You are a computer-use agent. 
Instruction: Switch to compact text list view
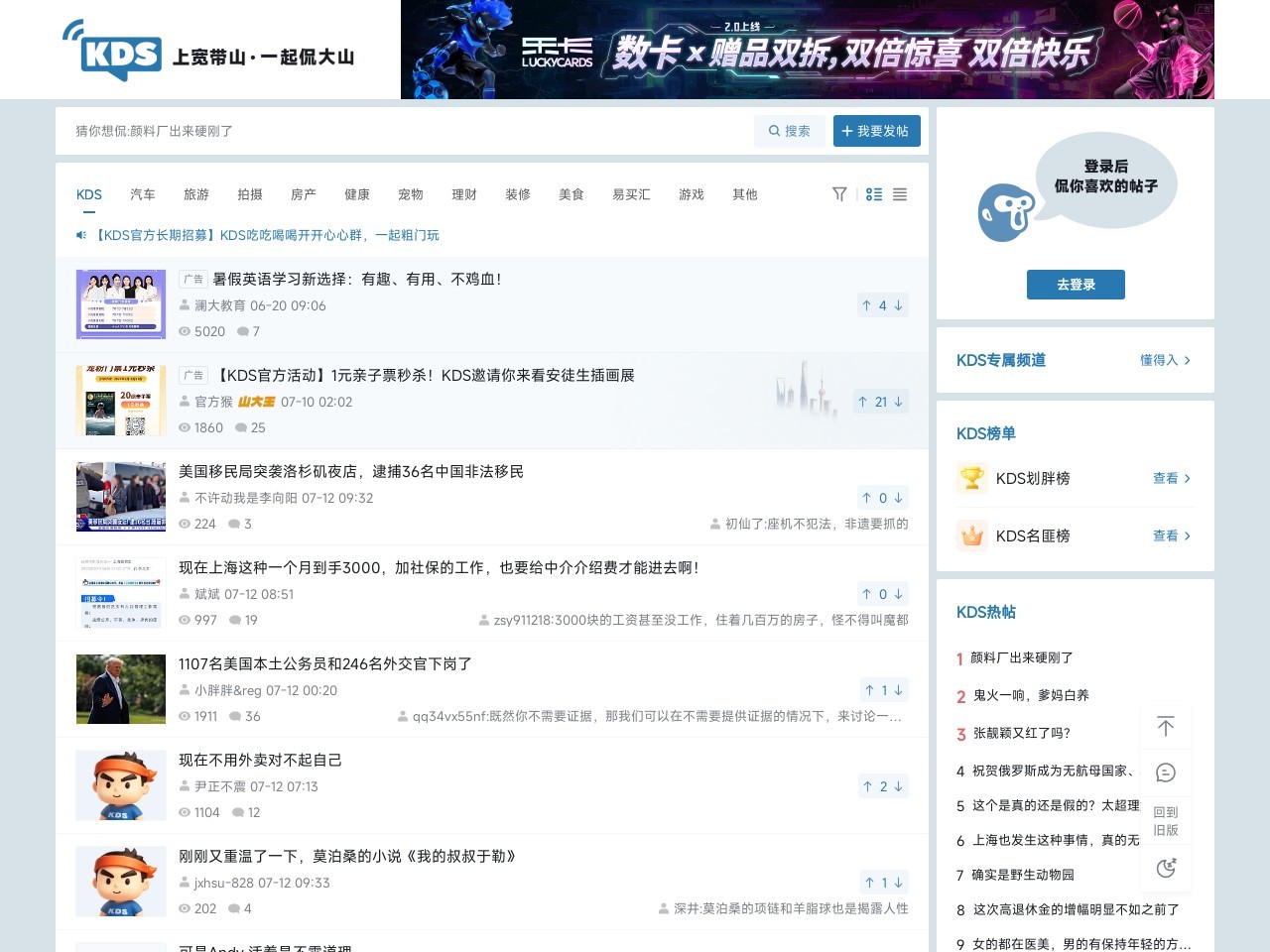click(900, 194)
